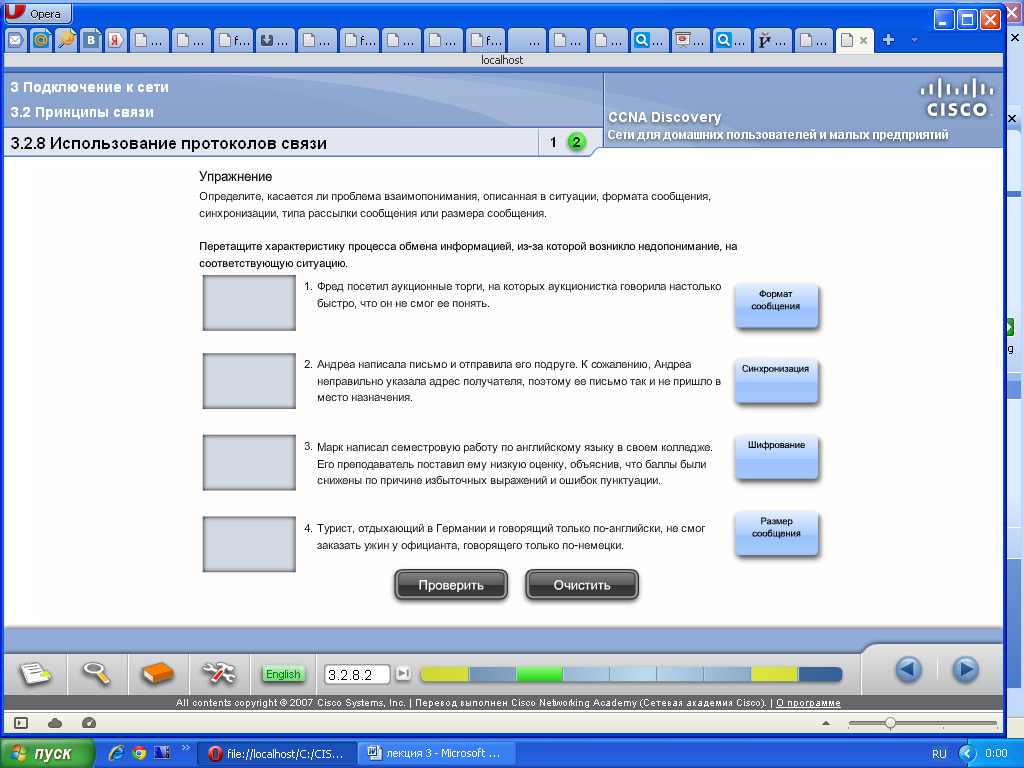Close the active browser tab

point(863,40)
